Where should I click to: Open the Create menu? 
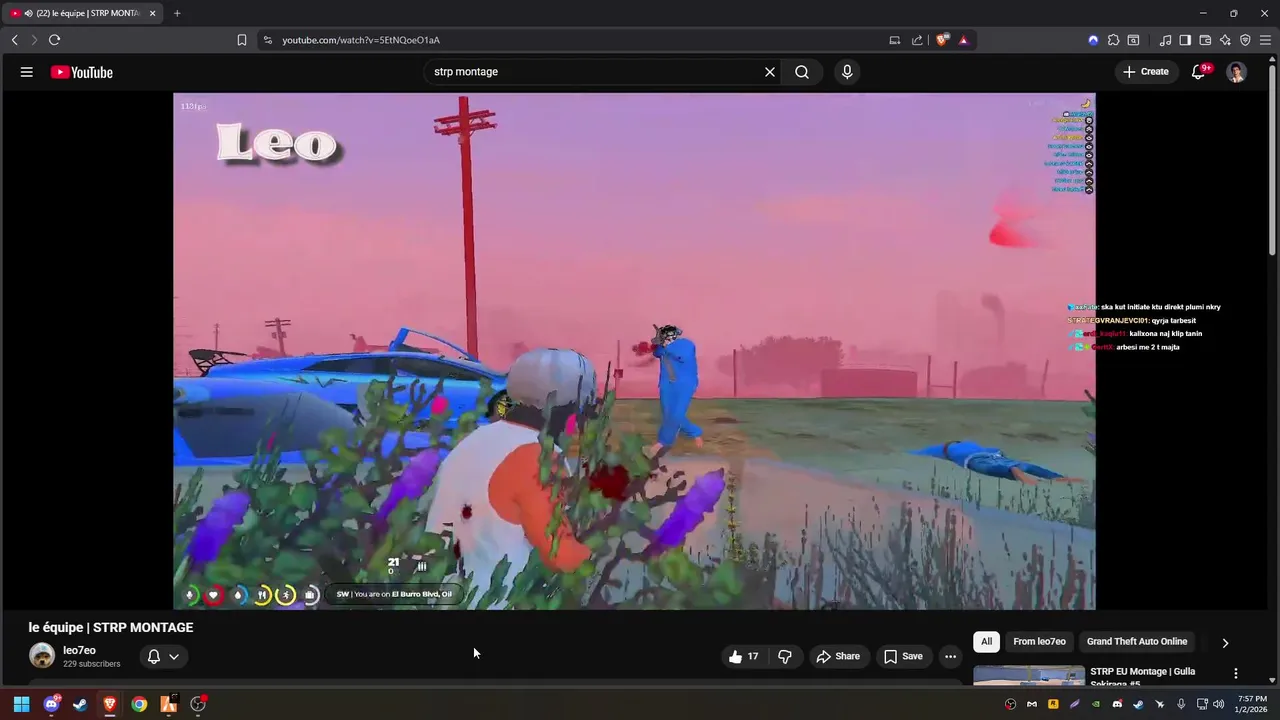[1146, 72]
